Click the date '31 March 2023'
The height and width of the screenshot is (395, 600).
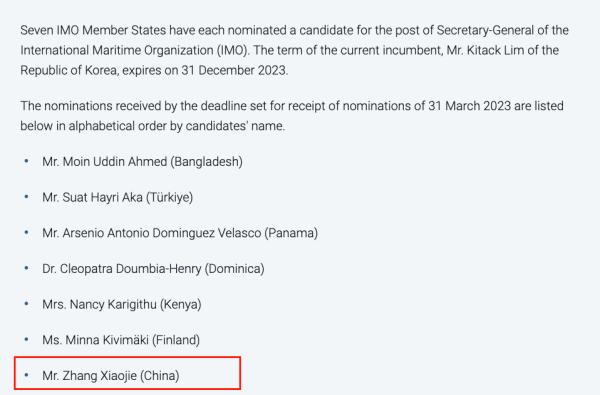(469, 106)
